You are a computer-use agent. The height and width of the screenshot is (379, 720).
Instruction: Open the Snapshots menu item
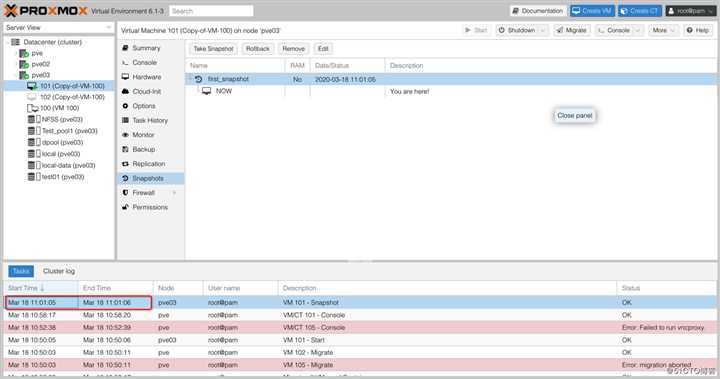151,178
